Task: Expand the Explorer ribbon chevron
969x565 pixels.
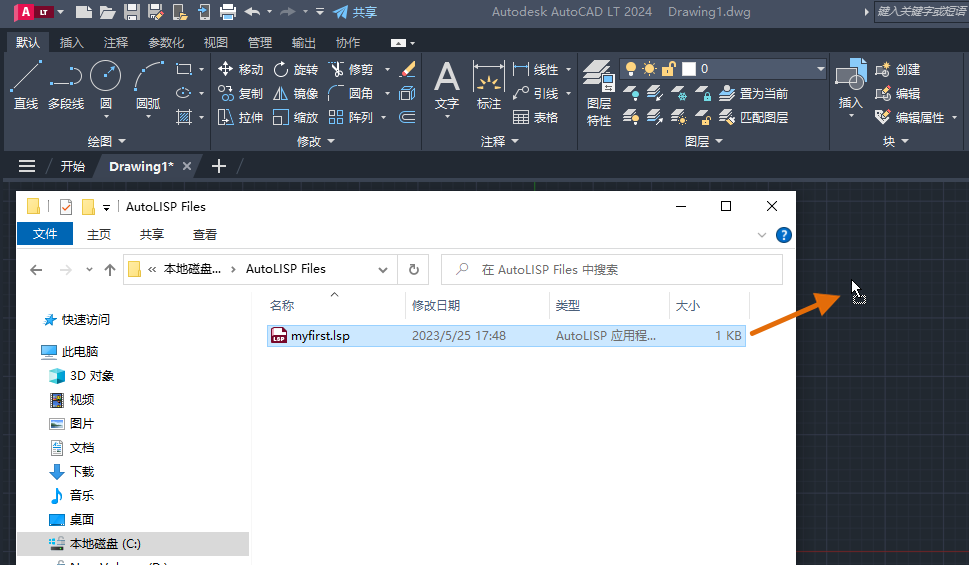Action: tap(761, 235)
